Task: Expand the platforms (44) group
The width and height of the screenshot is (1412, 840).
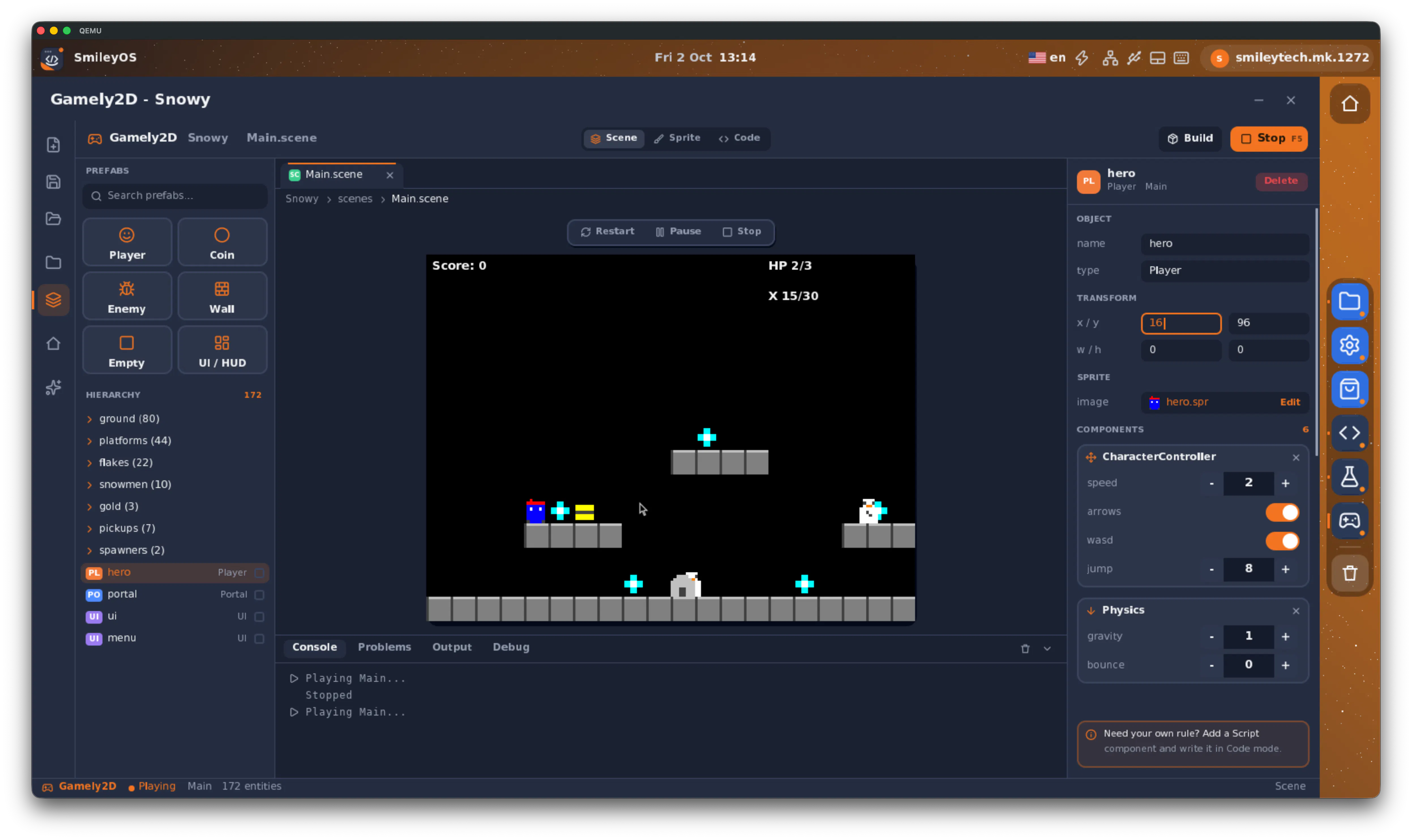Action: tap(89, 441)
